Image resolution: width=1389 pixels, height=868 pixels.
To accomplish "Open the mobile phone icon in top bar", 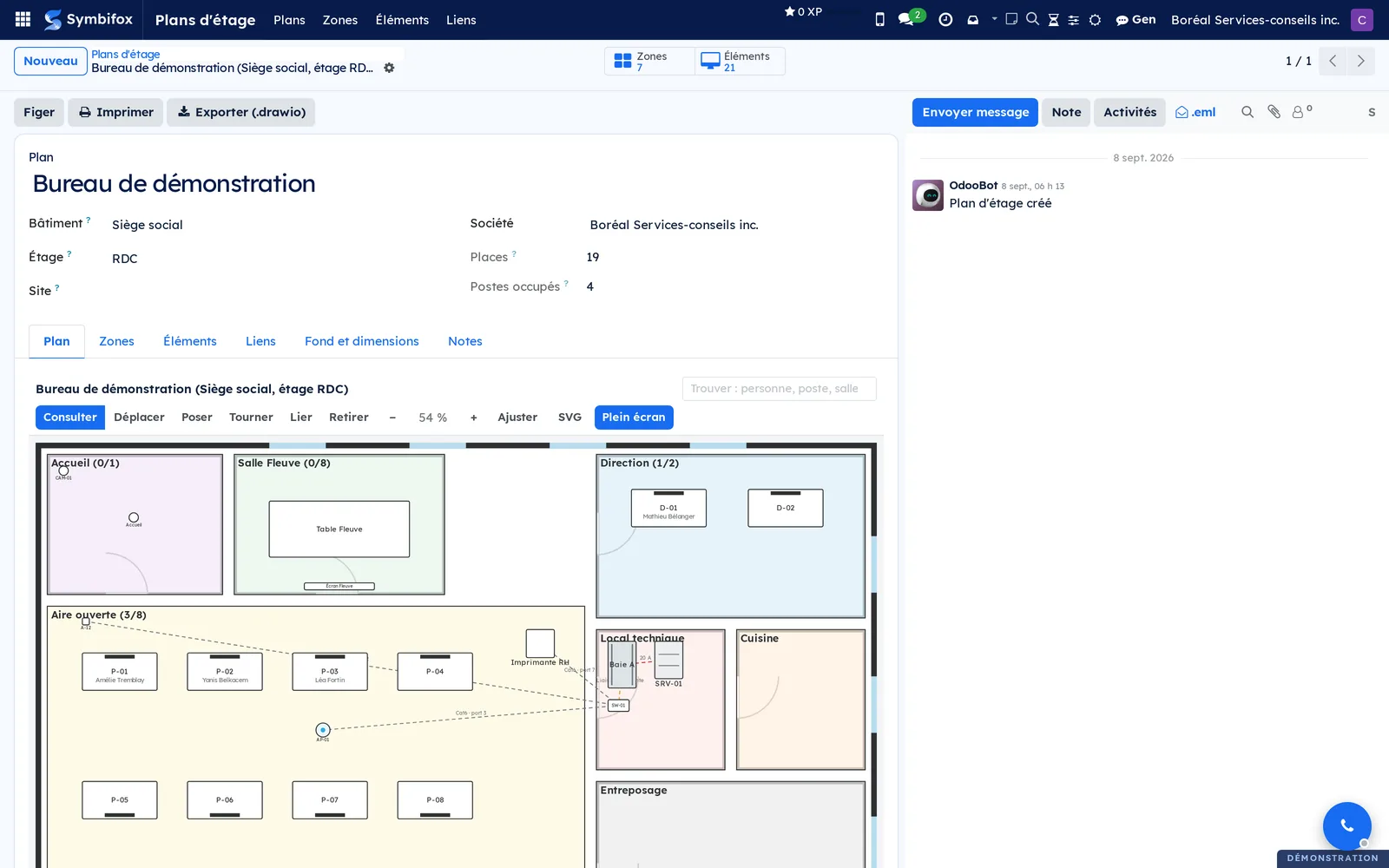I will pyautogui.click(x=879, y=19).
